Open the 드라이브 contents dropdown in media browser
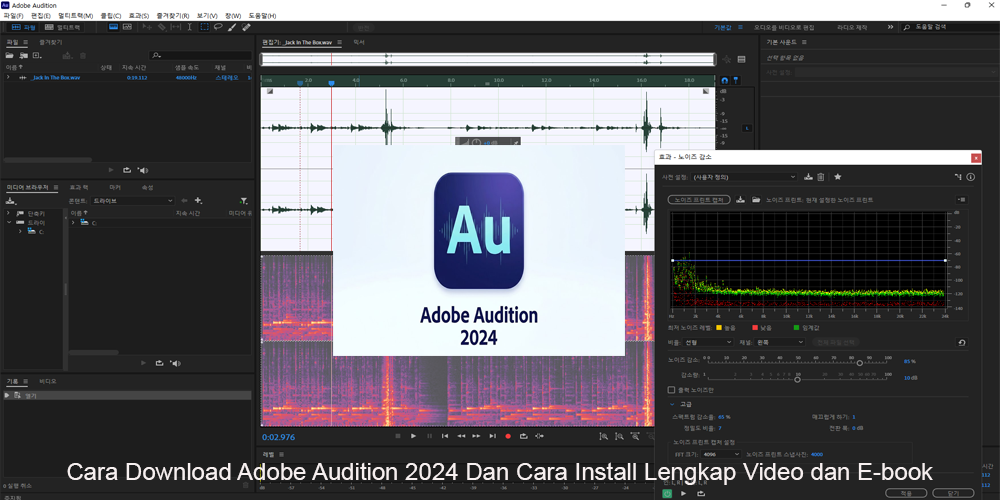The image size is (1000, 500). [x=133, y=200]
